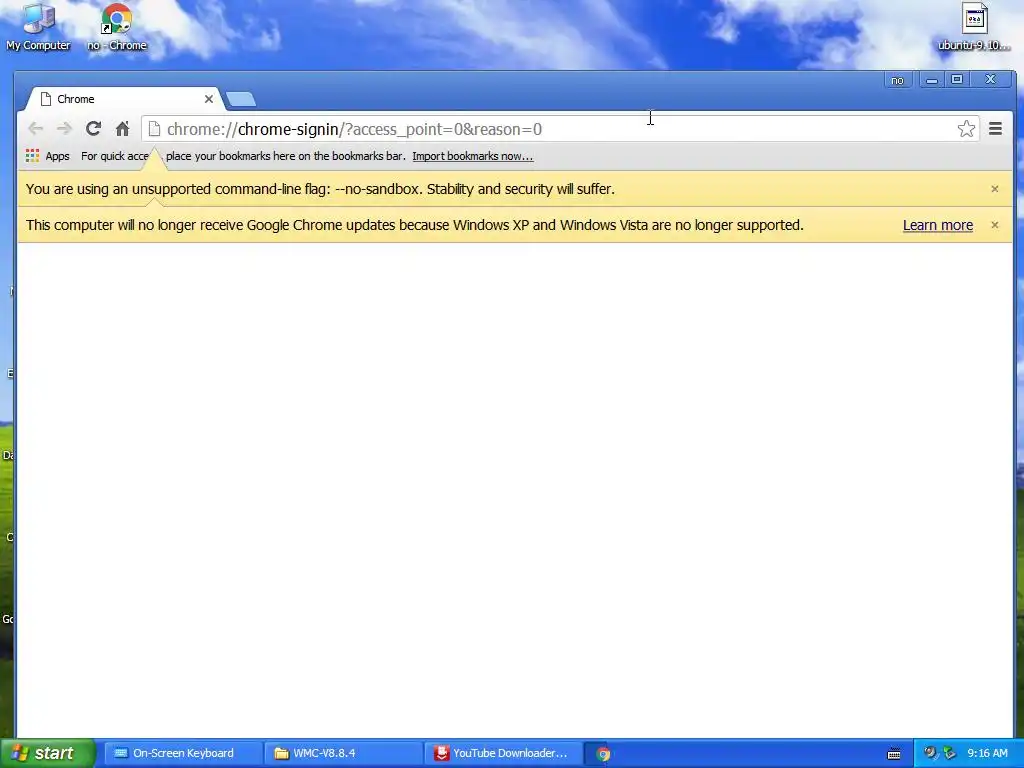Screen dimensions: 1024x768
Task: Go to the Chrome home page
Action: [122, 129]
